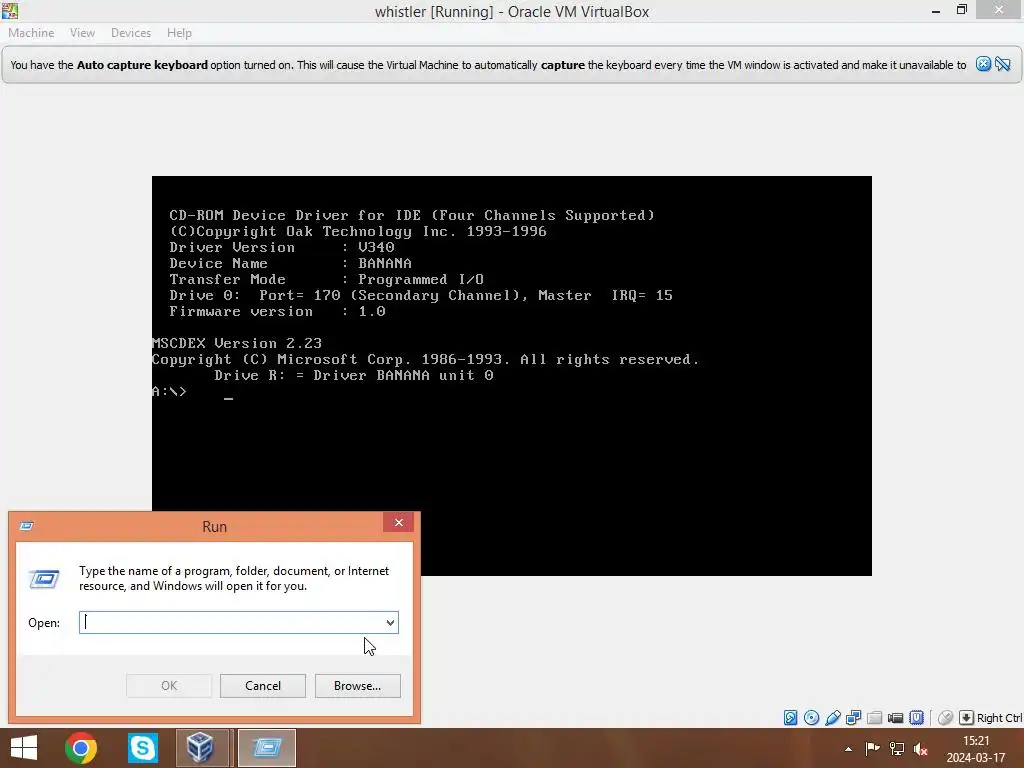Launch Google Chrome from taskbar
Screen dimensions: 1024x768
81,748
